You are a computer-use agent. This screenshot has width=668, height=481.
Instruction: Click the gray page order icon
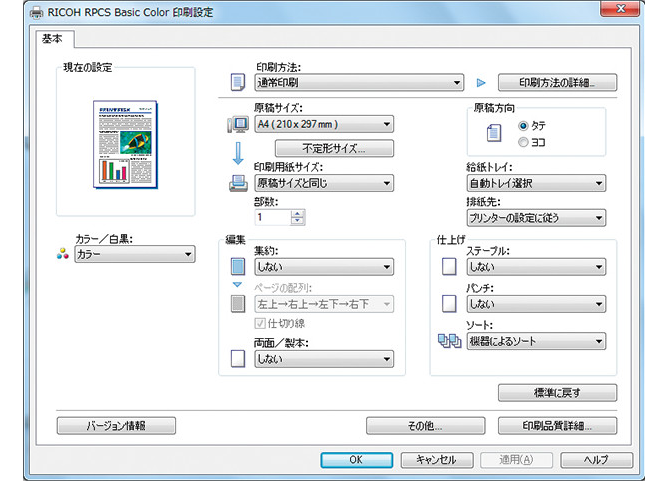pos(238,304)
